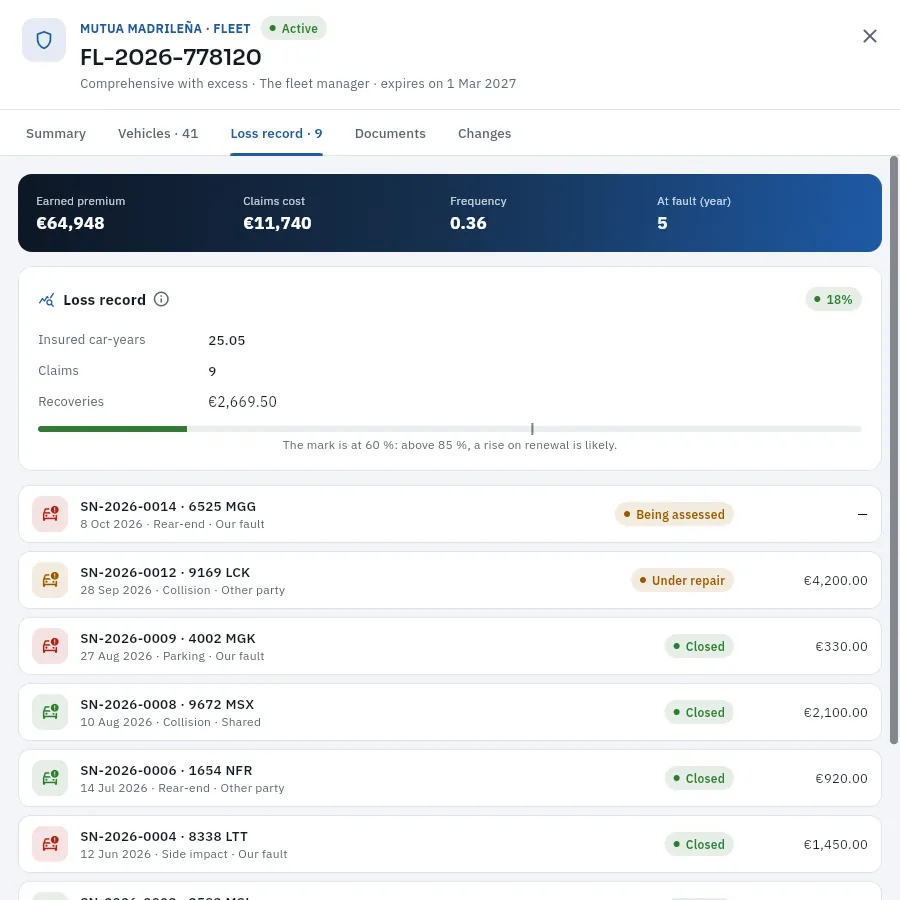The height and width of the screenshot is (900, 900).
Task: Click the chart icon beside Loss record heading
Action: tap(46, 300)
